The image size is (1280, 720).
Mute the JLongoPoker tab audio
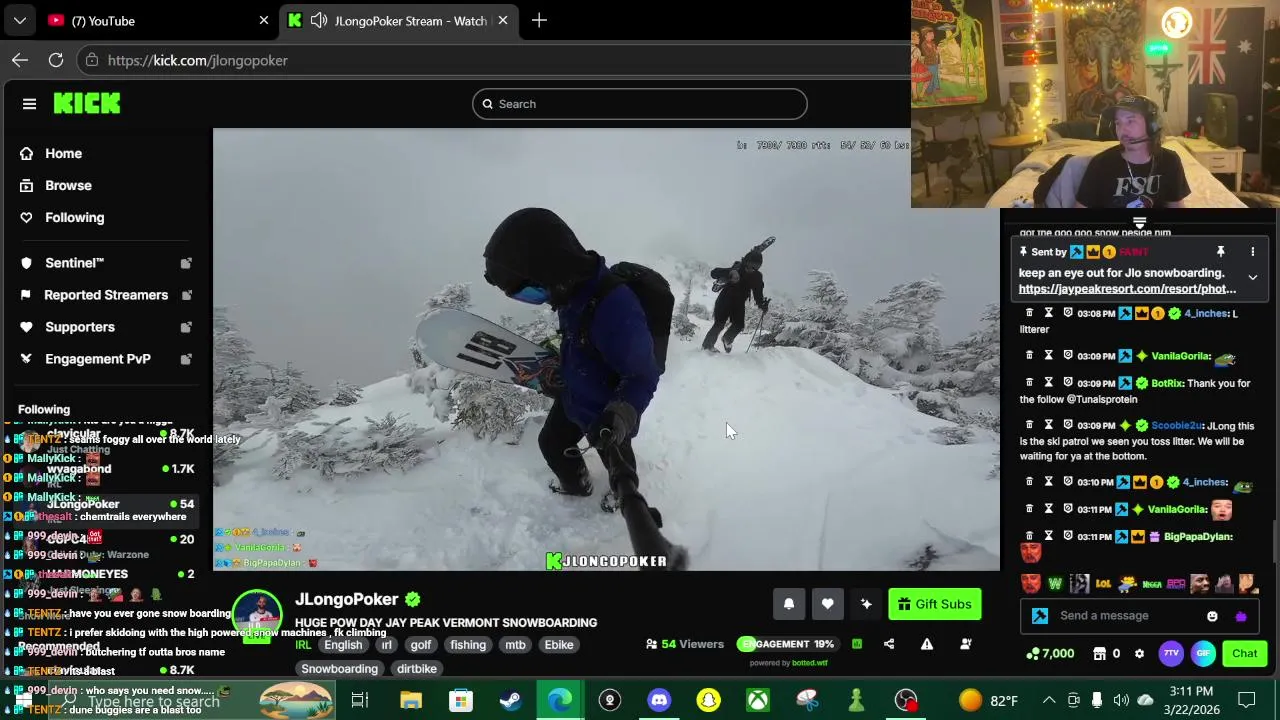(319, 20)
